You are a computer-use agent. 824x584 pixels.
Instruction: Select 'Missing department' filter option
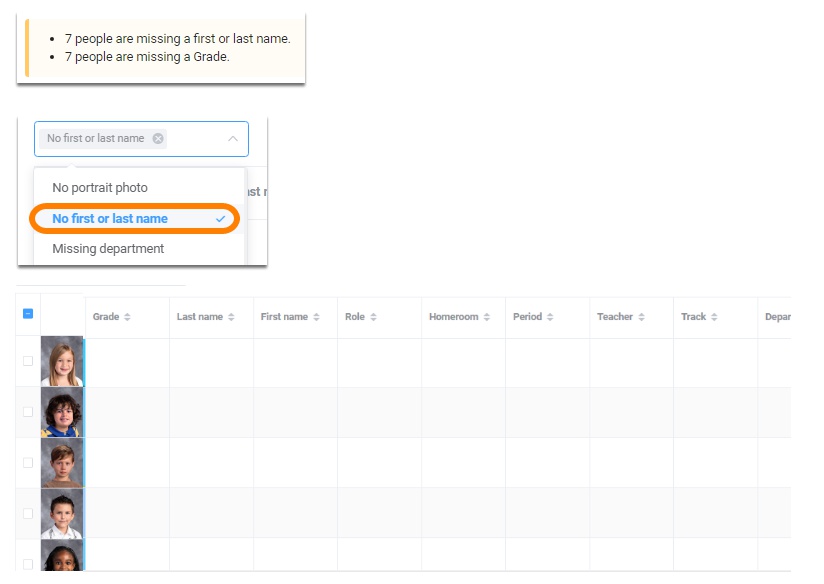(x=108, y=249)
